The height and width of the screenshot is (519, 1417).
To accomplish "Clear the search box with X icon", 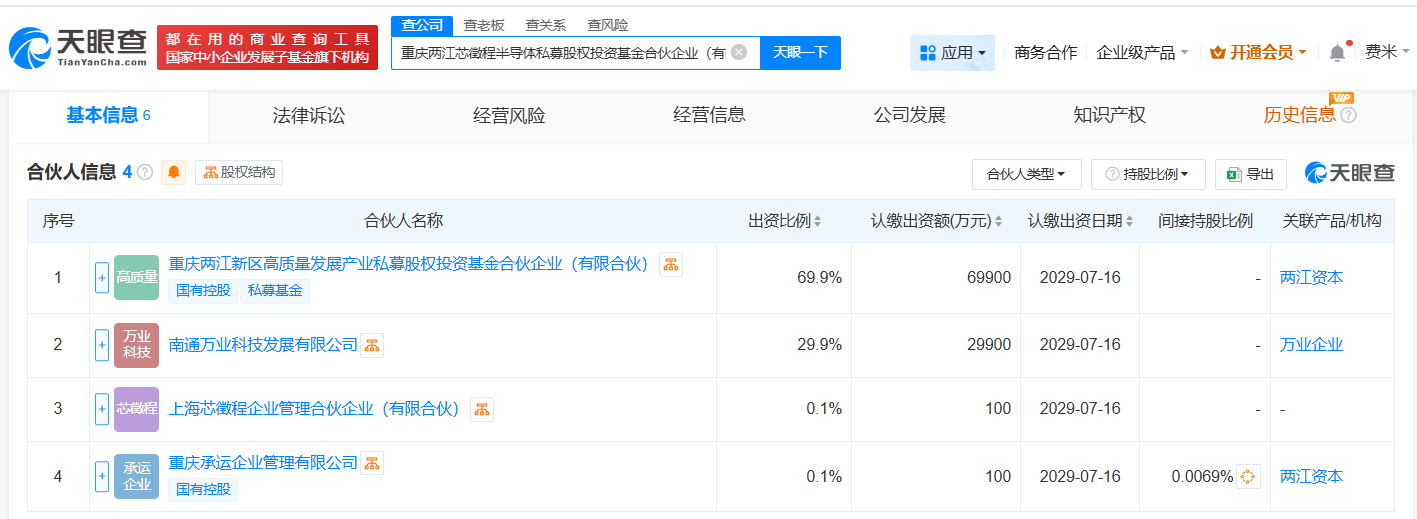I will pos(739,52).
